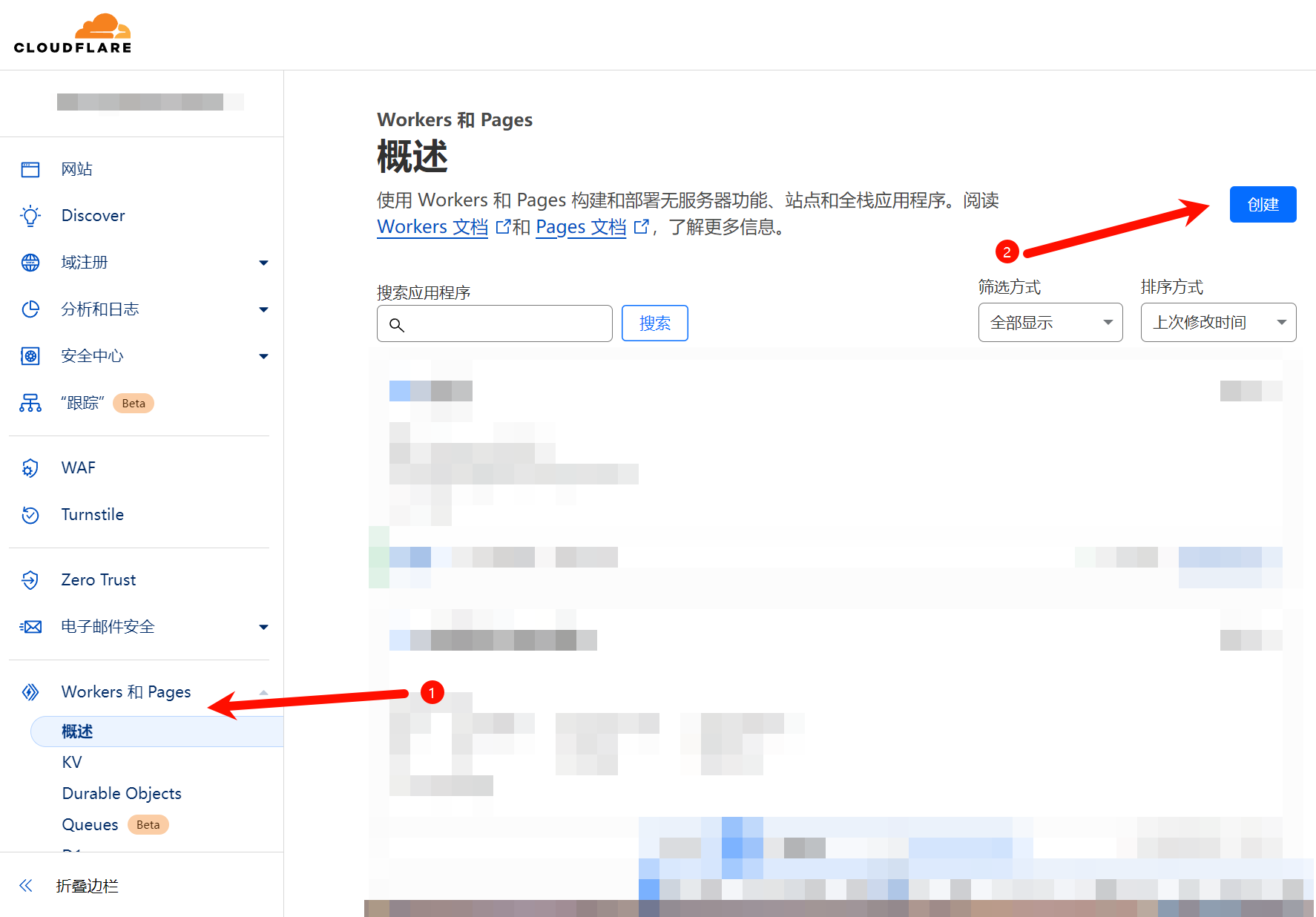1316x917 pixels.
Task: Click the Cloudflare logo
Action: (73, 34)
